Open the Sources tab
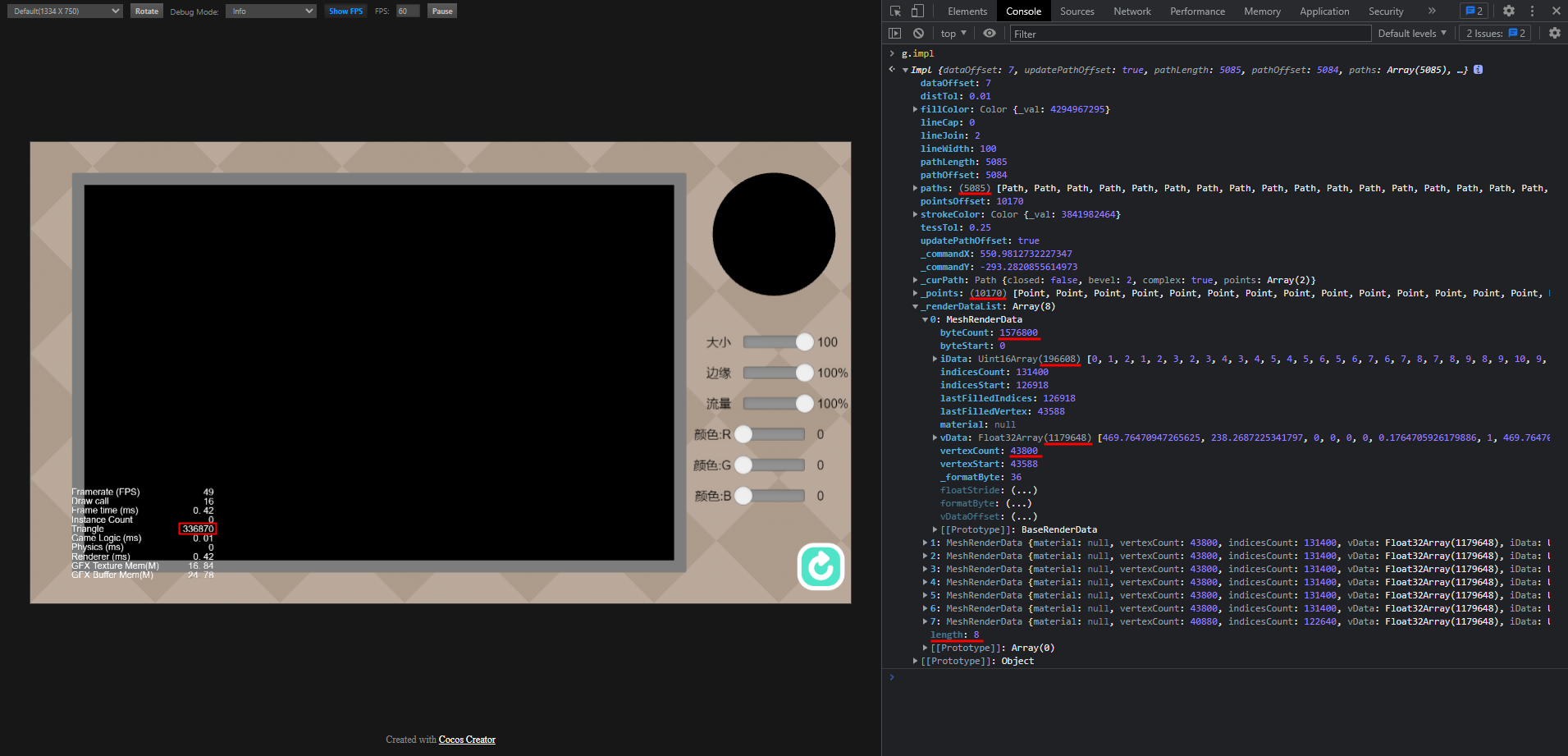Viewport: 1568px width, 756px height. click(x=1077, y=11)
